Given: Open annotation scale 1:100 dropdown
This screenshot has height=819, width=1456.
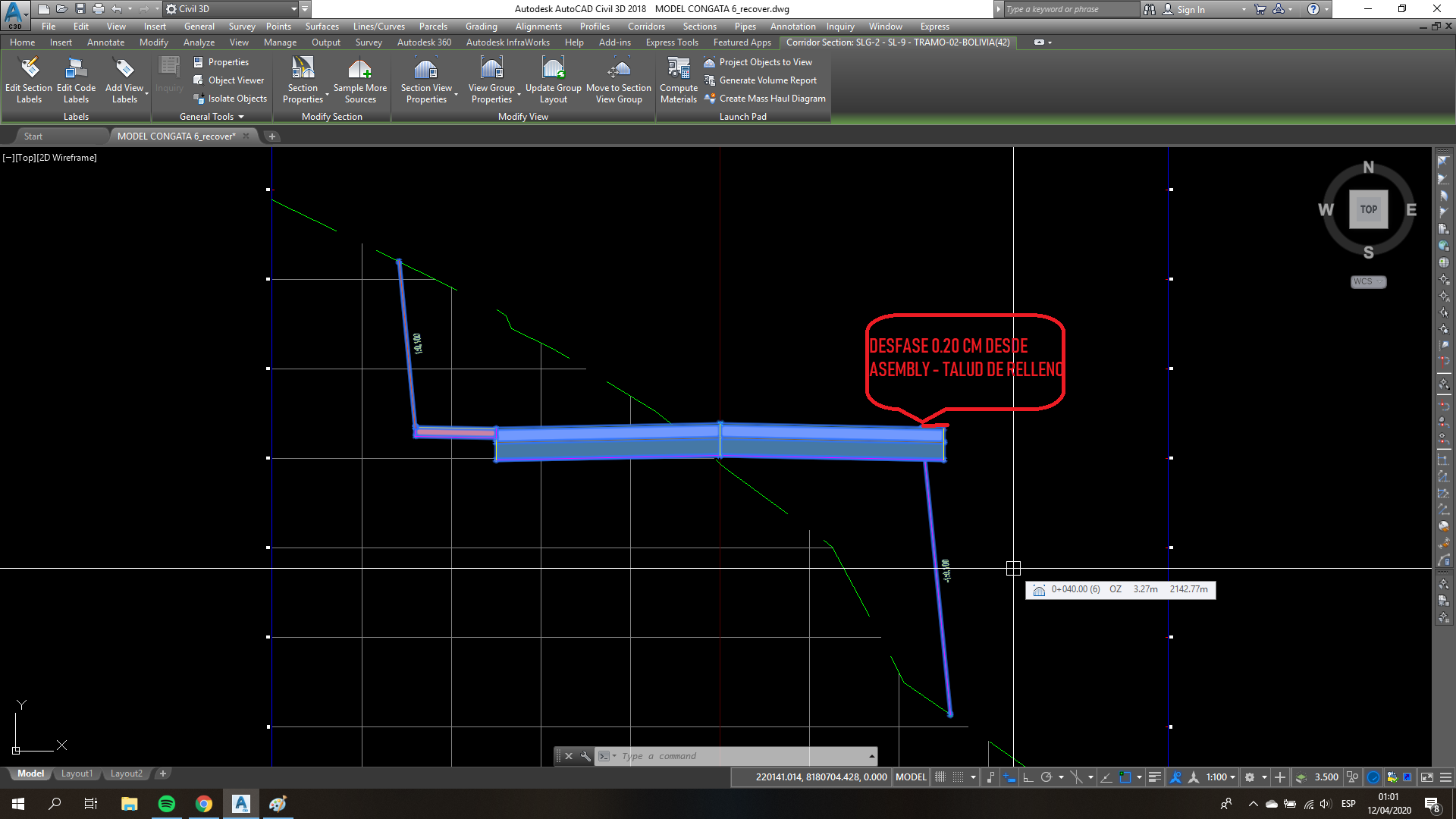Looking at the screenshot, I should click(1221, 777).
